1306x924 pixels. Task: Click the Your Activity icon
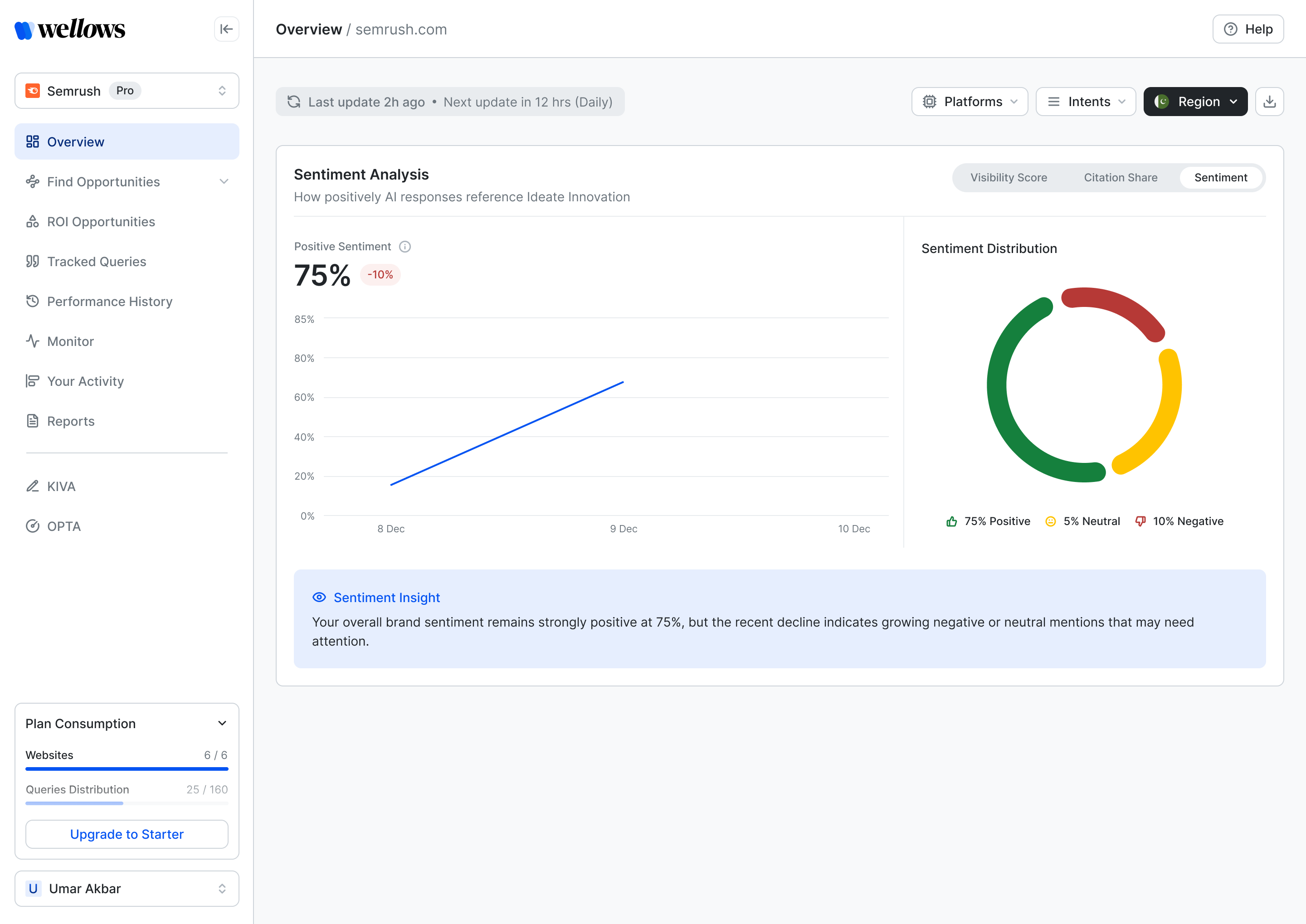point(33,381)
